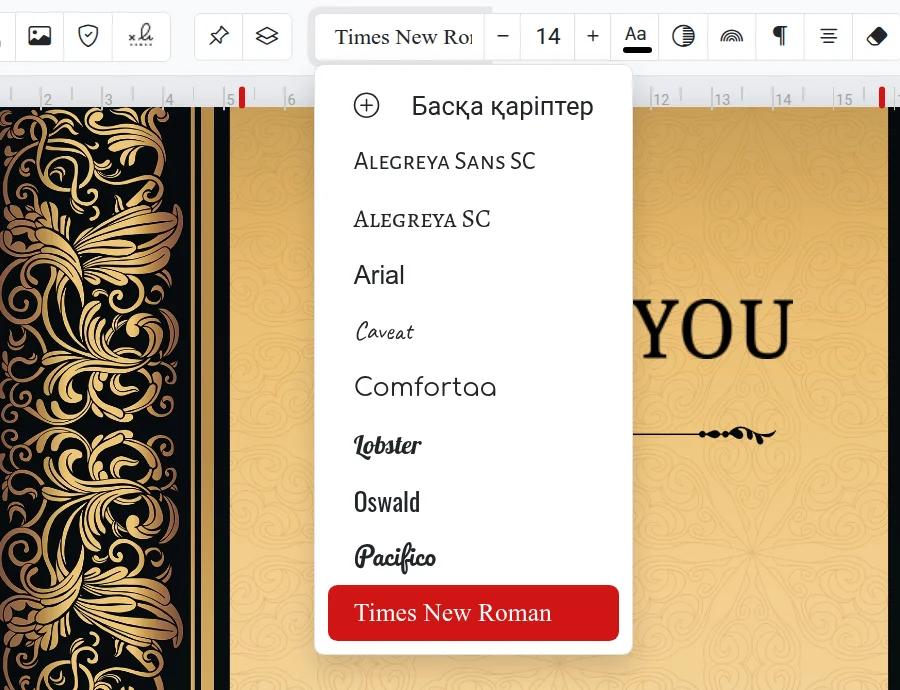Screen dimensions: 900x690
Task: Open the Aa text color tool
Action: coord(635,37)
